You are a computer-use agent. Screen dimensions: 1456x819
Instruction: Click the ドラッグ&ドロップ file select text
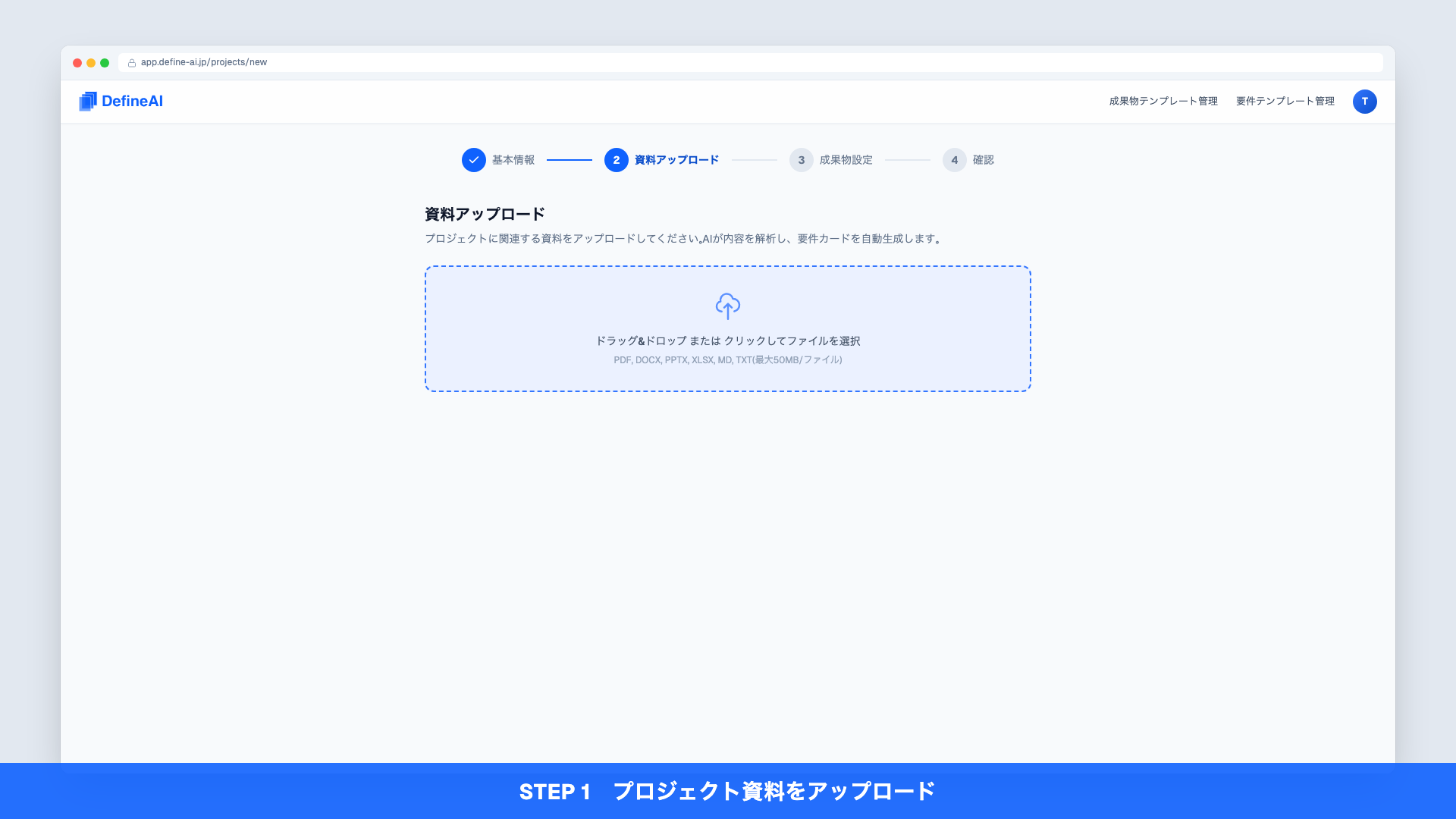(727, 341)
